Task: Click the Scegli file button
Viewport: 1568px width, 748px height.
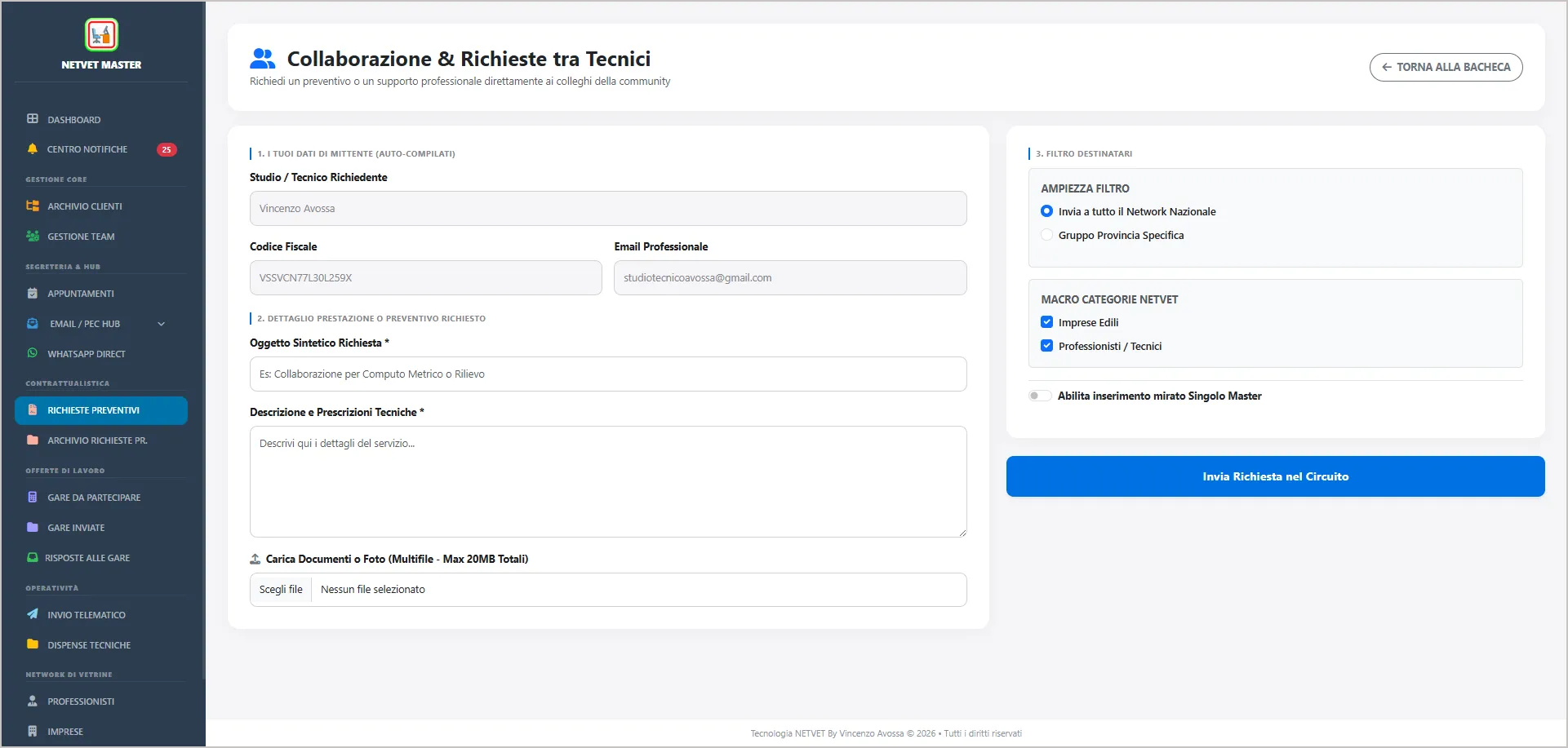Action: tap(281, 589)
